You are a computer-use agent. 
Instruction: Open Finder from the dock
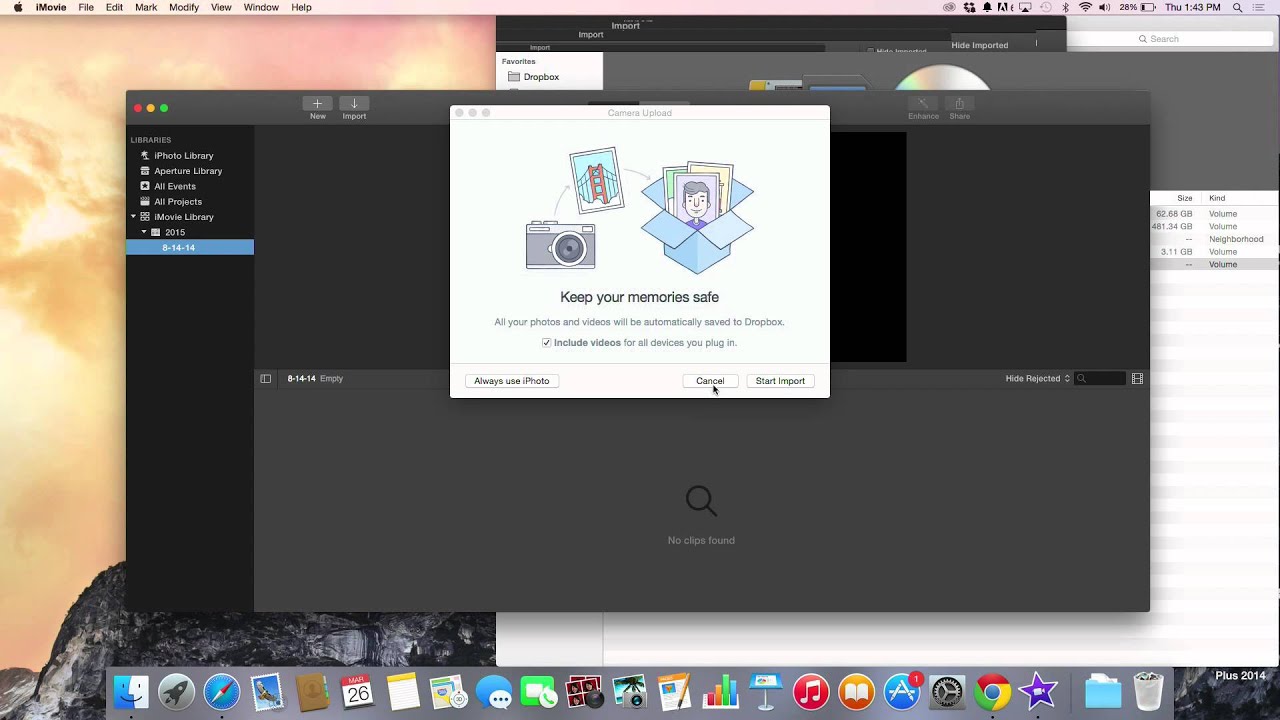click(x=131, y=692)
